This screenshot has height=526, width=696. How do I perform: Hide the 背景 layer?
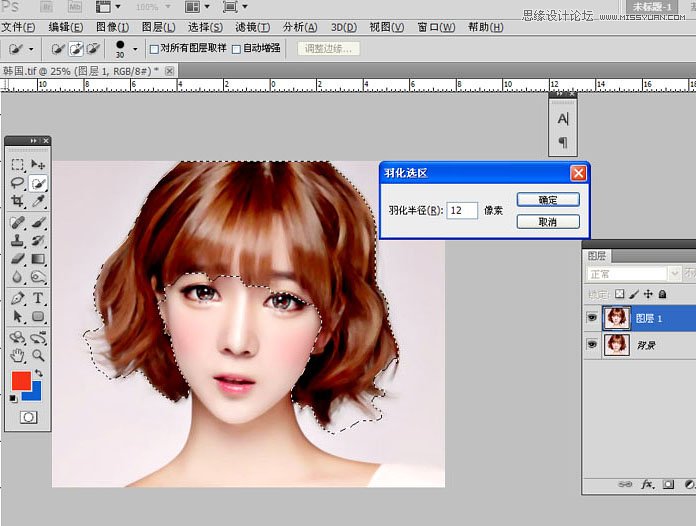[594, 345]
